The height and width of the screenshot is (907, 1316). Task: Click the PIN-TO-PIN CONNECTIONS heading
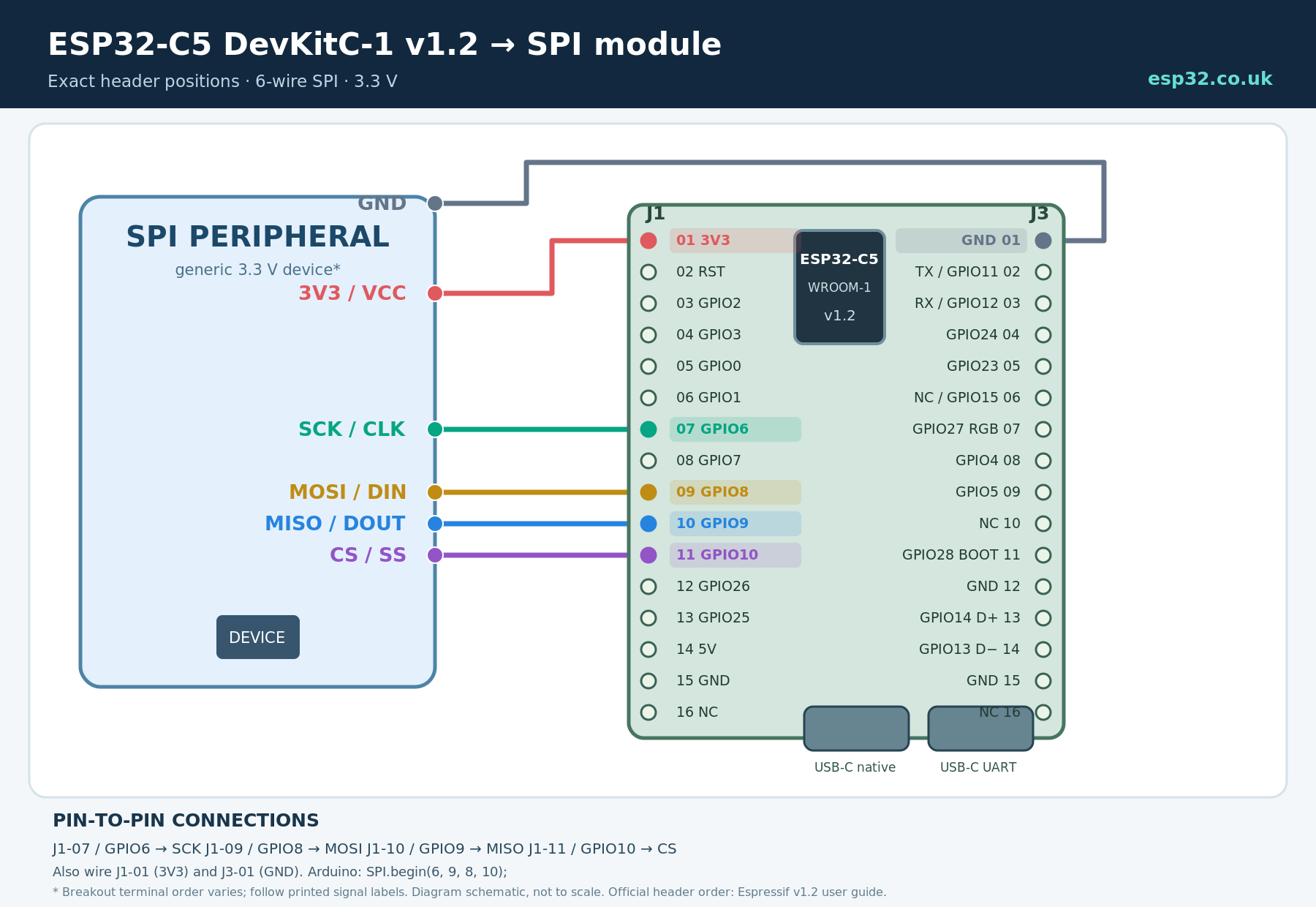tap(186, 821)
